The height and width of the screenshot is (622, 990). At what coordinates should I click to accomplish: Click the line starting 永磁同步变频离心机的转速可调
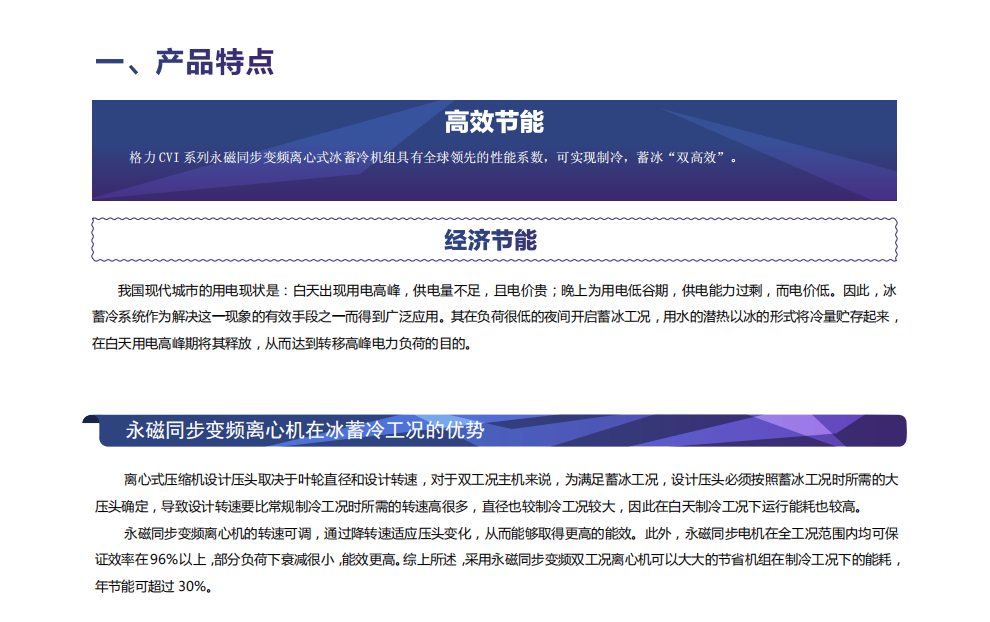[511, 534]
